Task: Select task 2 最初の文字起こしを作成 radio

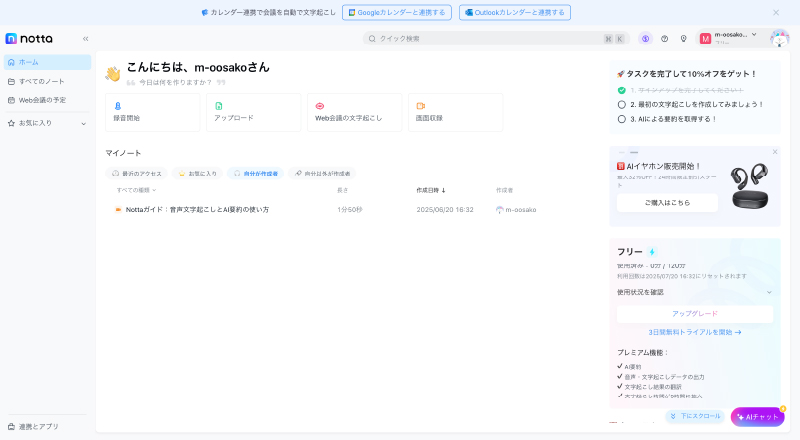Action: (621, 105)
